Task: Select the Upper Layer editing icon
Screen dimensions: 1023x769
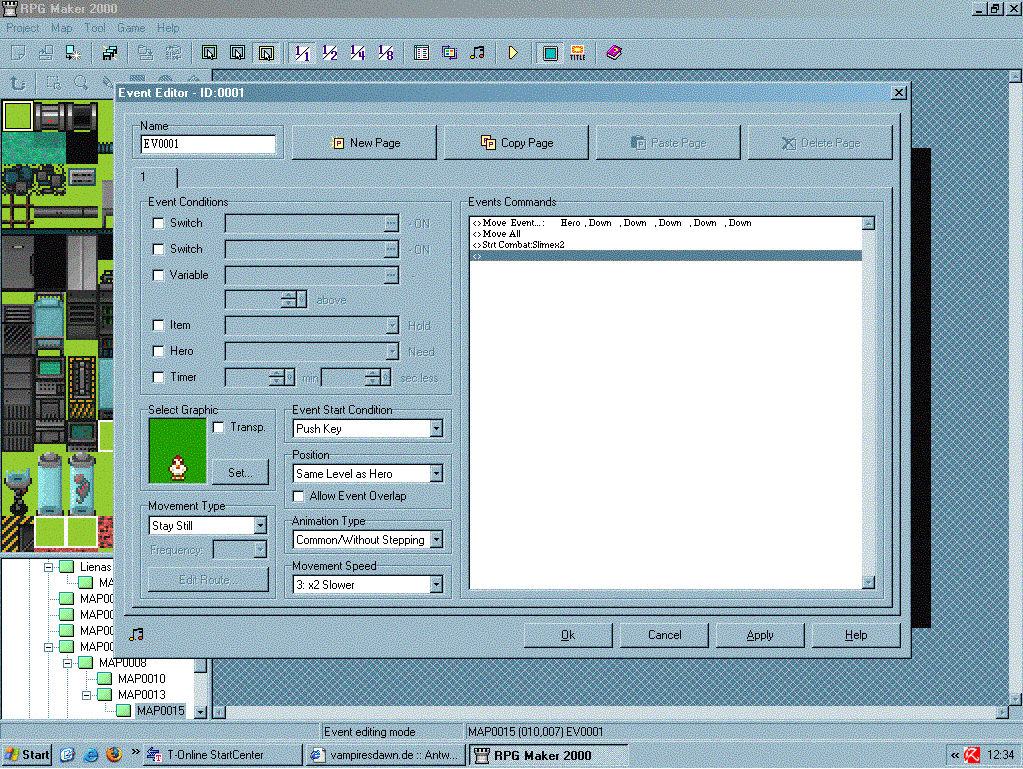Action: click(x=237, y=53)
